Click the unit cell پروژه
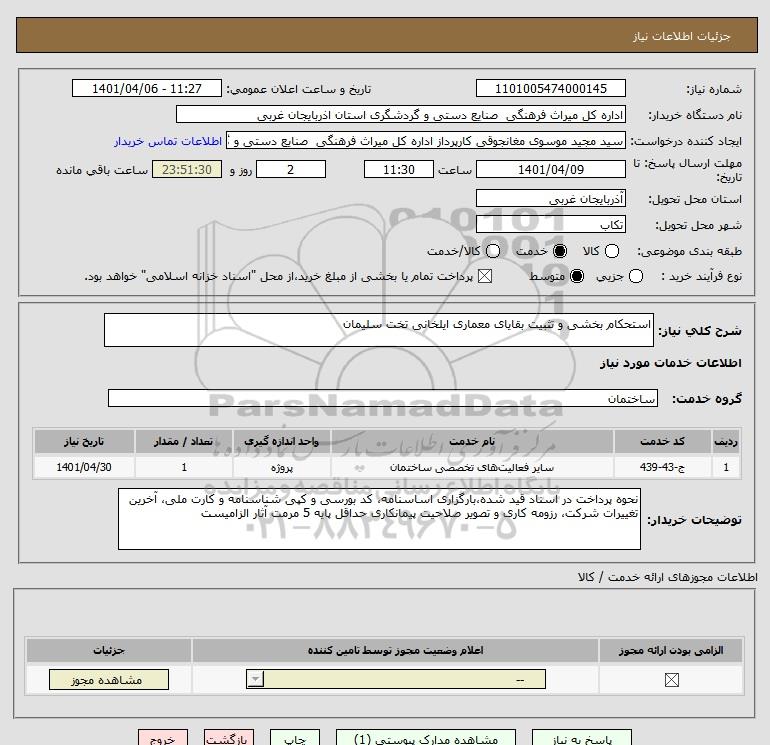 [281, 467]
